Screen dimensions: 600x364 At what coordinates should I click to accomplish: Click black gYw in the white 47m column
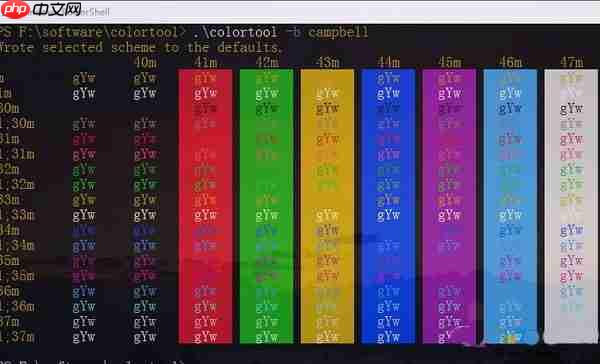[572, 109]
